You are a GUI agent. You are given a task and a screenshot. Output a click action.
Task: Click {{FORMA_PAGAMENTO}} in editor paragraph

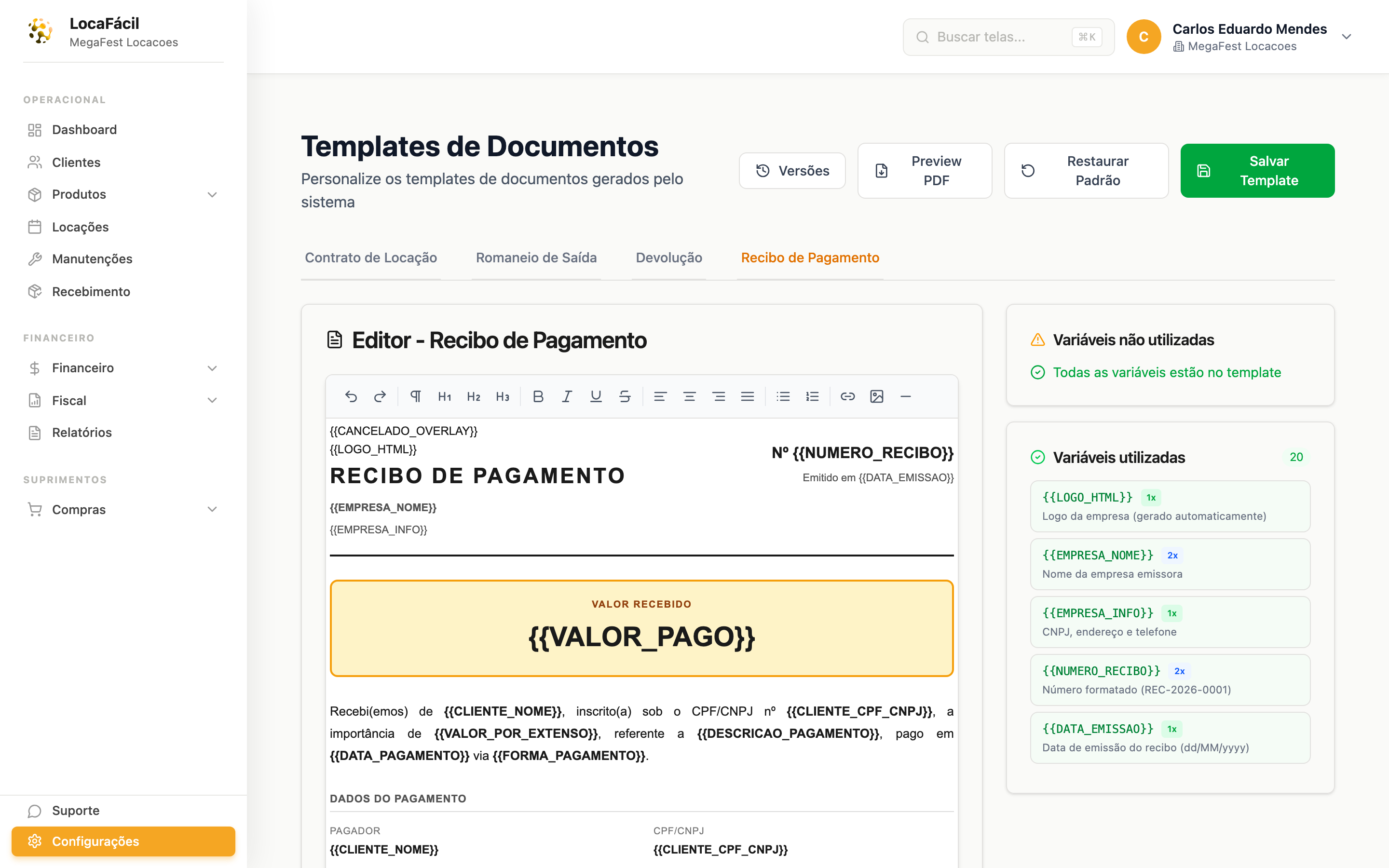point(569,756)
